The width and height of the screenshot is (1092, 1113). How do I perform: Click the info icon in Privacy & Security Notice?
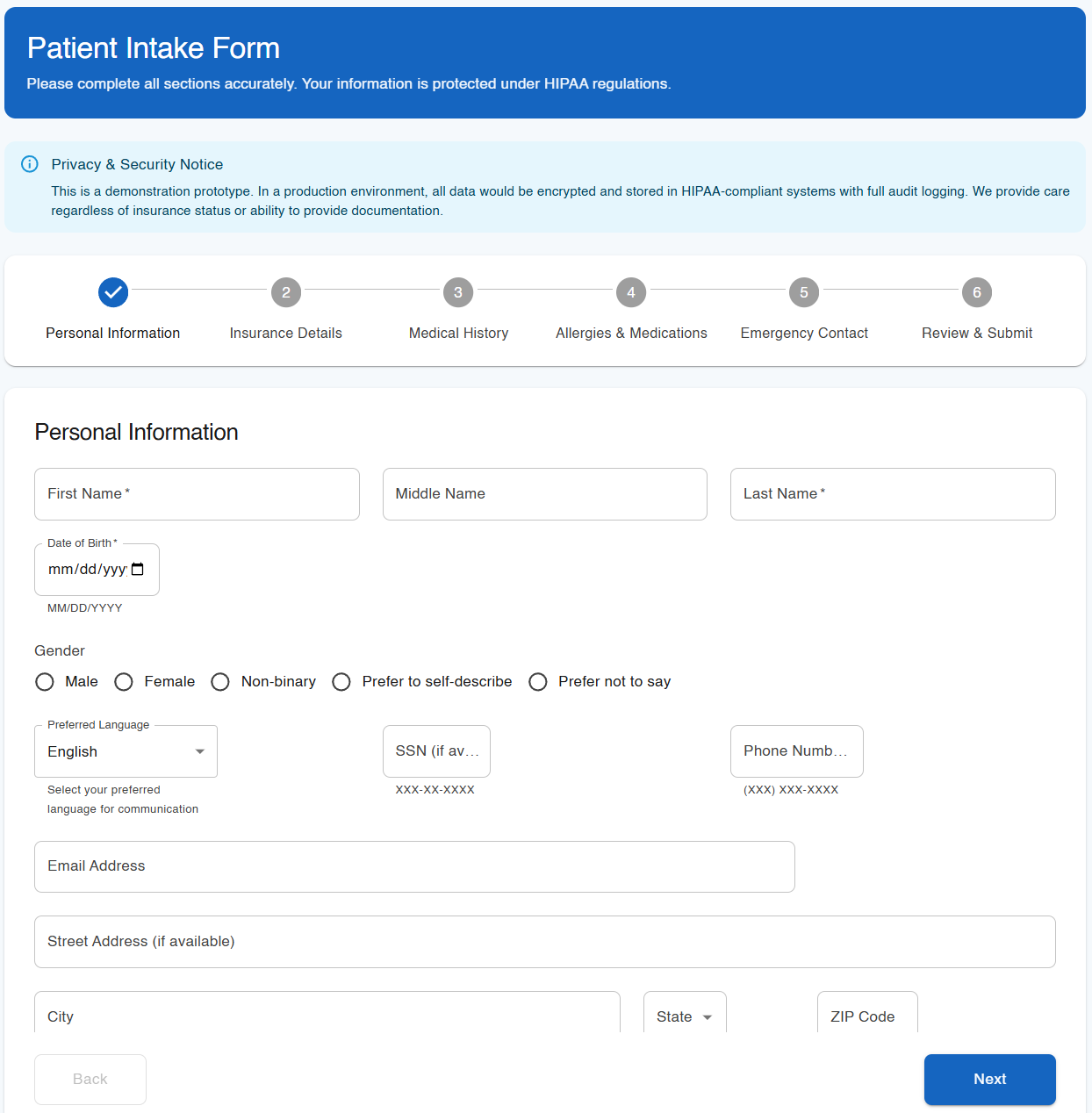[29, 164]
